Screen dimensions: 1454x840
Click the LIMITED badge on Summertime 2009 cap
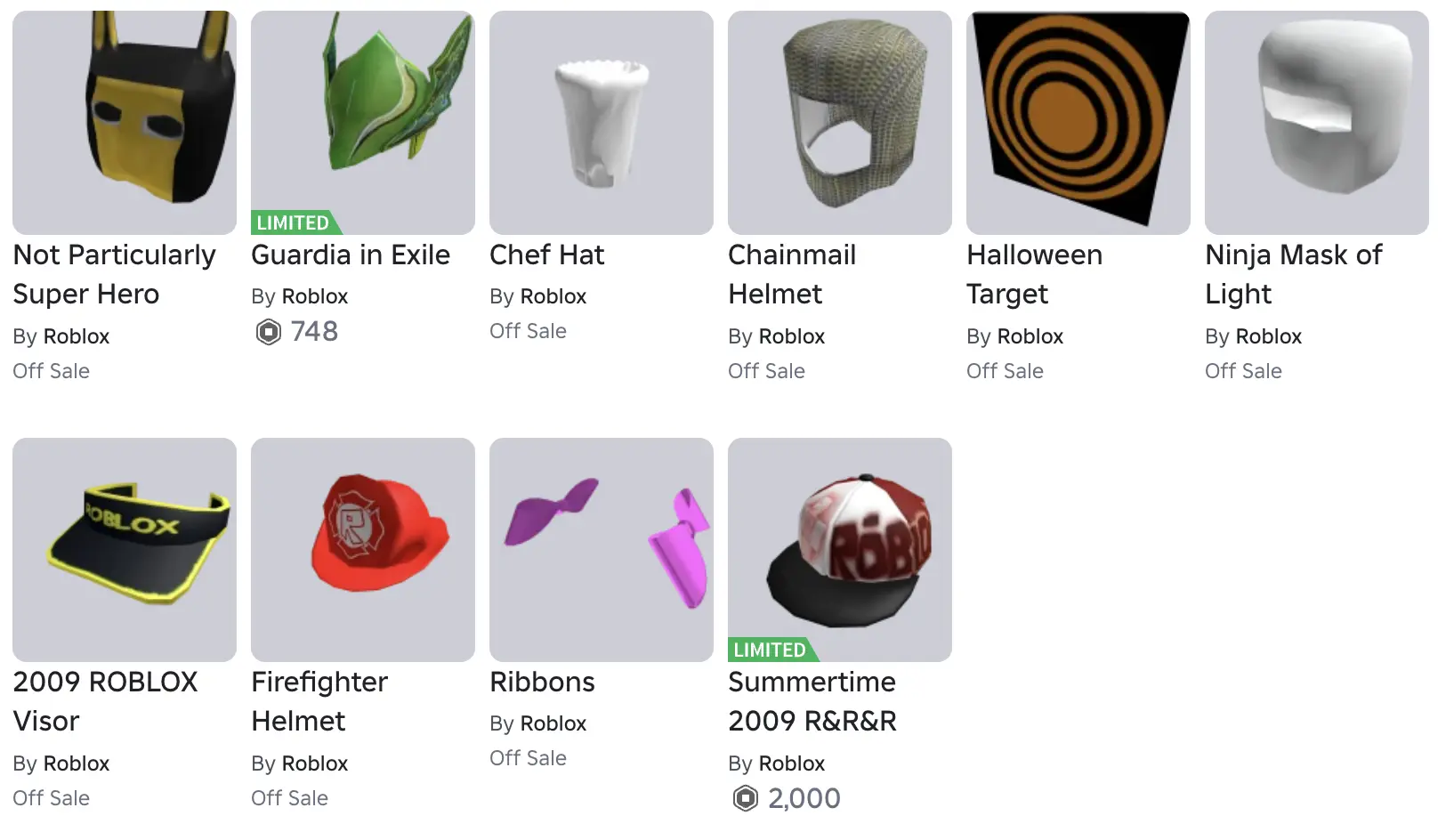coord(772,650)
